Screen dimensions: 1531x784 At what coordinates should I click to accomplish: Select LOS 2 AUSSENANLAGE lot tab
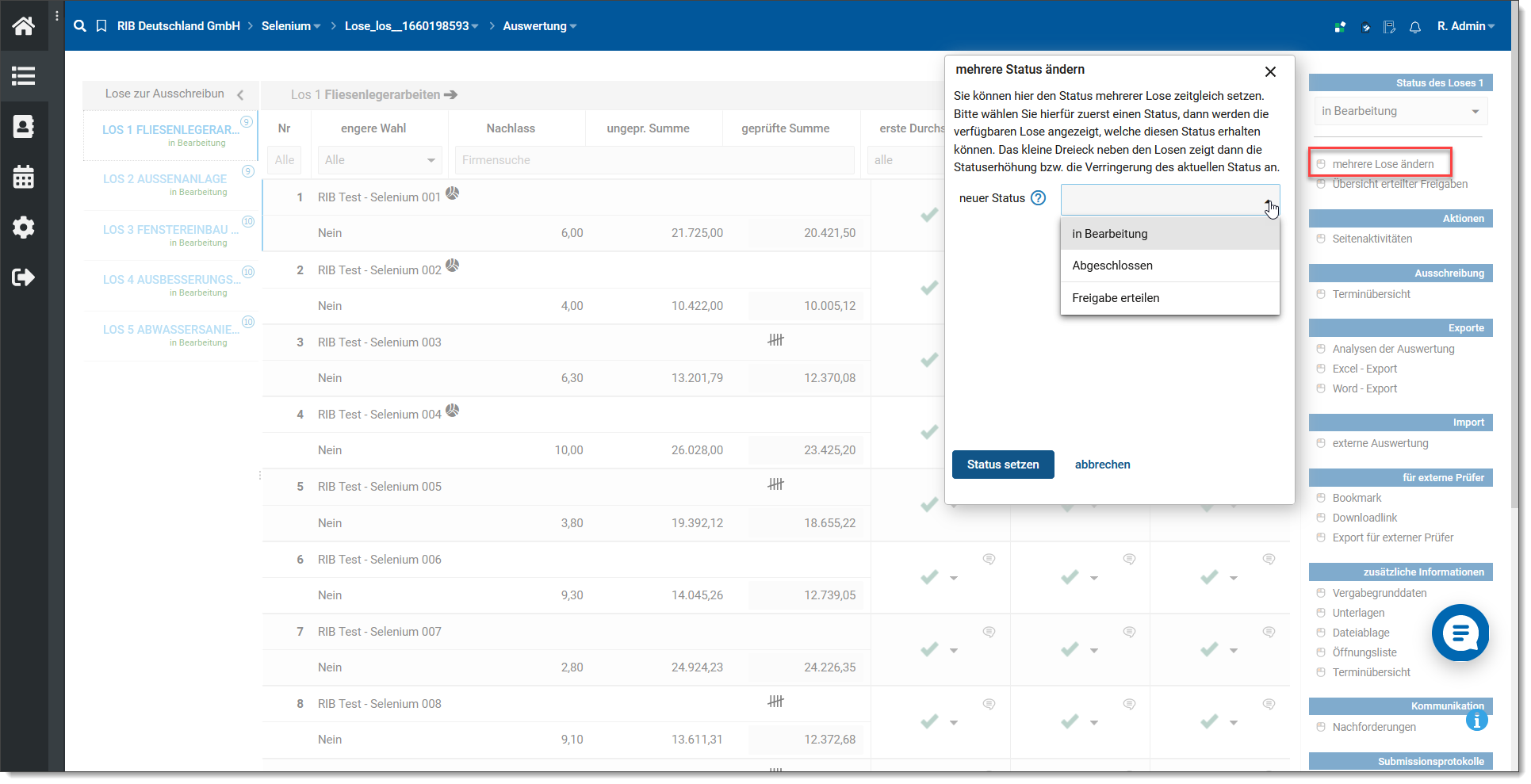170,185
